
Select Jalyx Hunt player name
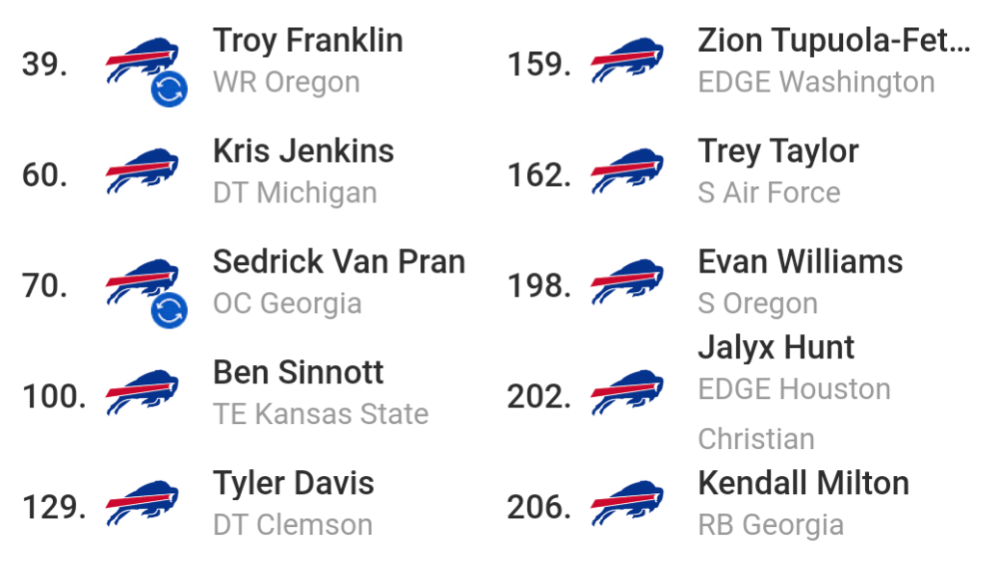[x=776, y=348]
